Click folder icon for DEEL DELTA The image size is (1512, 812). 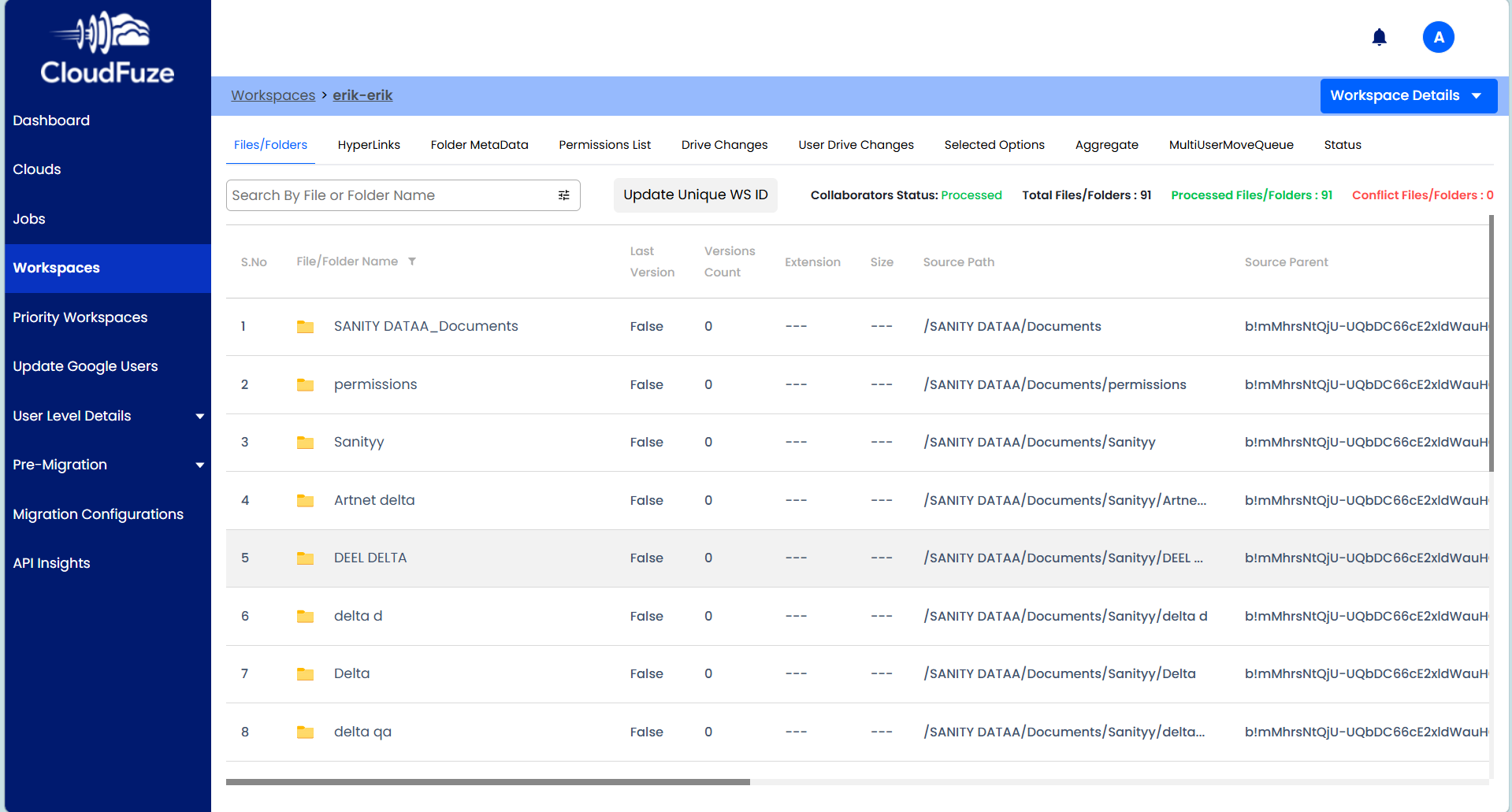pyautogui.click(x=305, y=558)
